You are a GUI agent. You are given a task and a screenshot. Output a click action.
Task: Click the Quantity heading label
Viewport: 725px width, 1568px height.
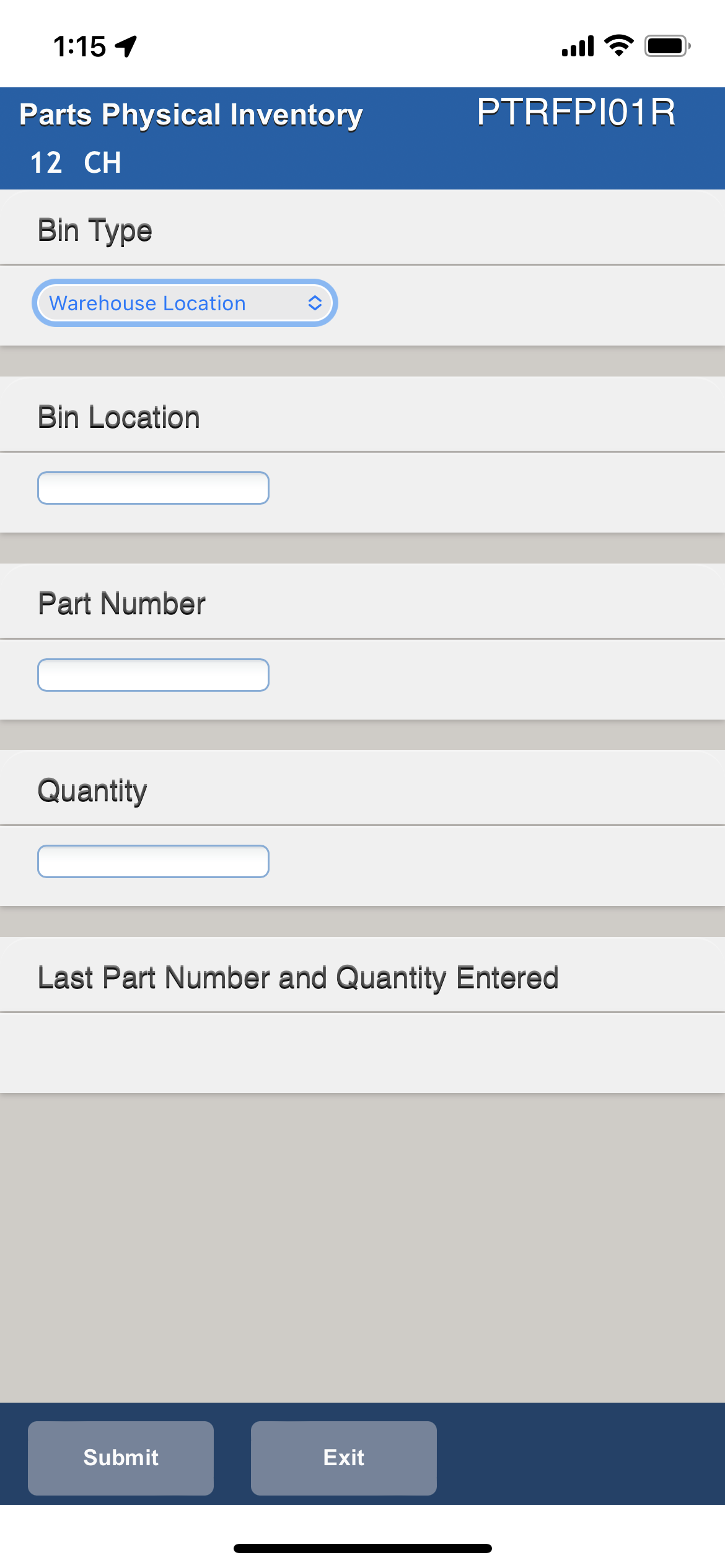tap(92, 791)
